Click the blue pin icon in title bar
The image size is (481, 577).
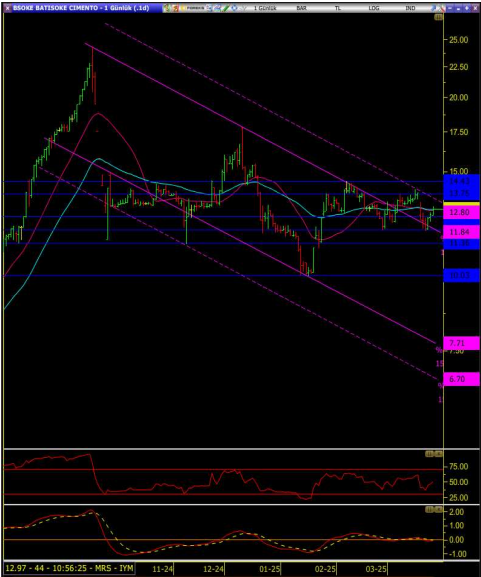click(433, 8)
